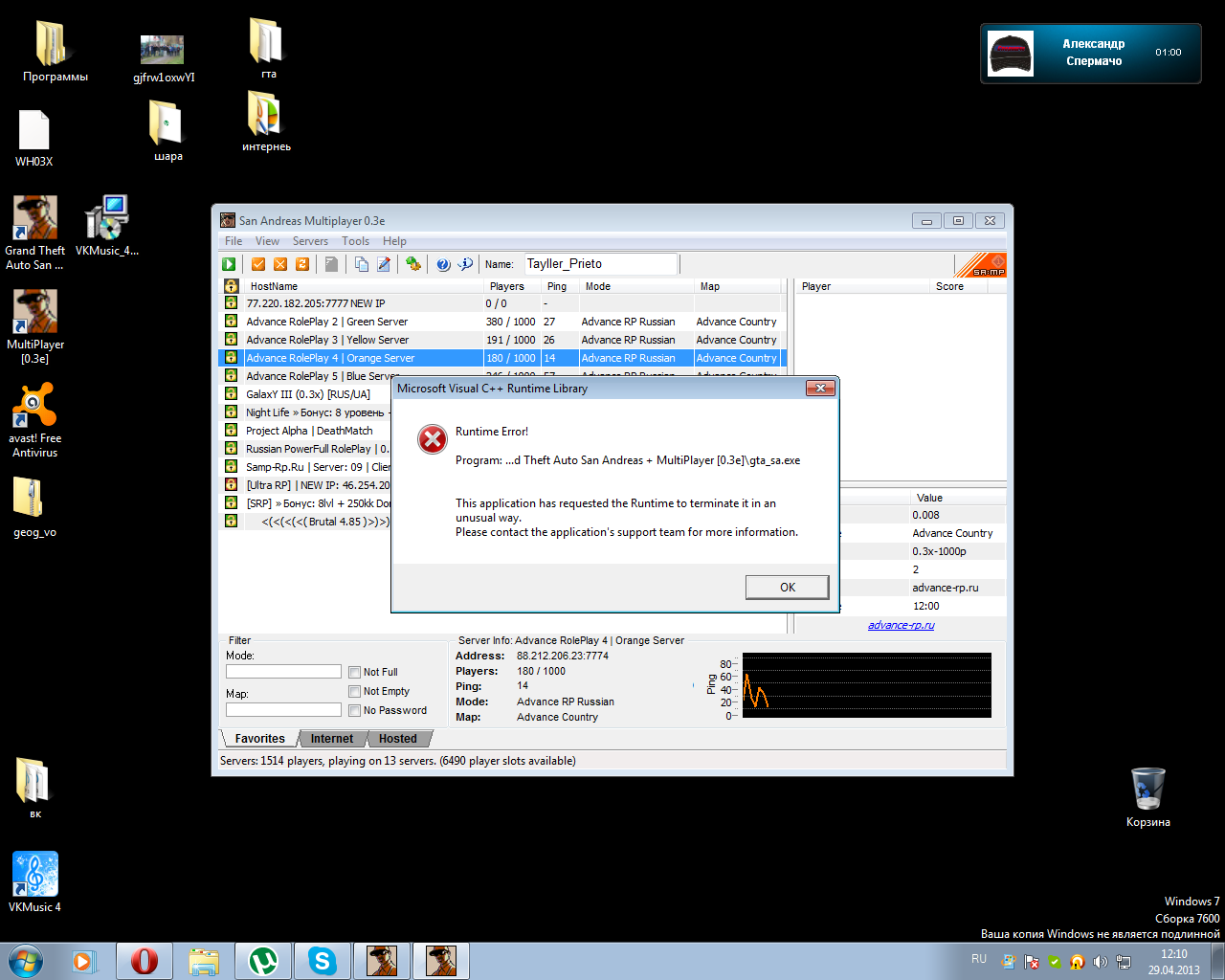Click the orange checkmark Add Server icon
Image resolution: width=1225 pixels, height=980 pixels.
pos(258,264)
